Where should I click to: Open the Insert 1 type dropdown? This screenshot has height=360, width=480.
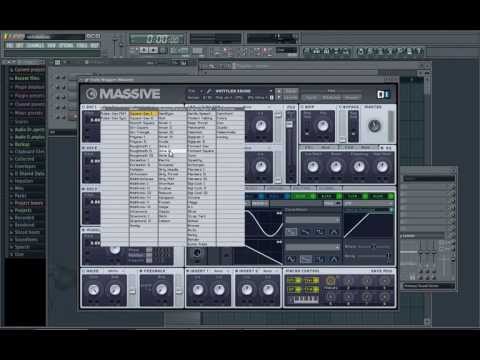pos(221,271)
